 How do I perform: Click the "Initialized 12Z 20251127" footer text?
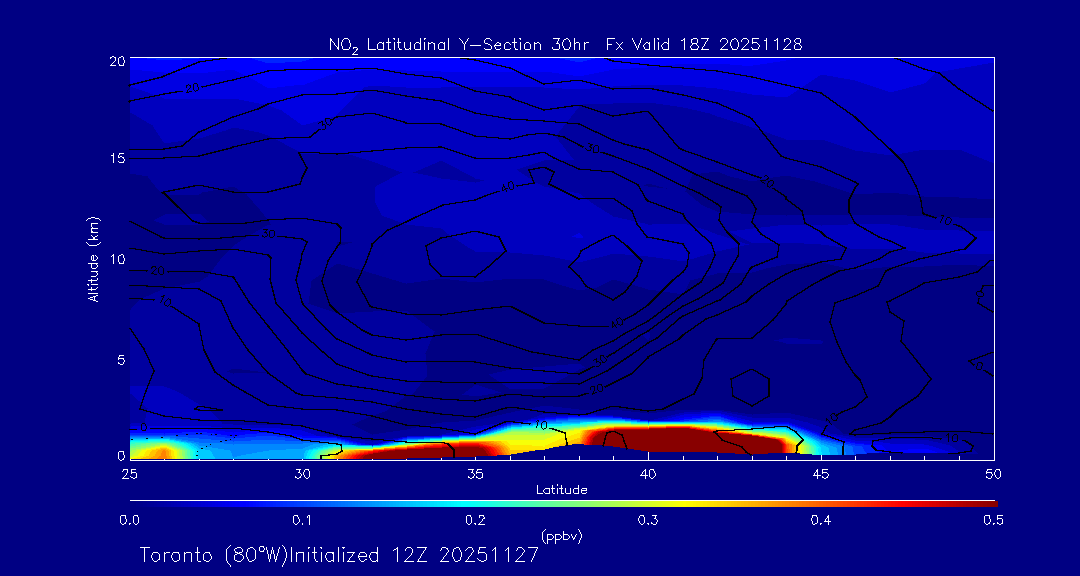412,555
